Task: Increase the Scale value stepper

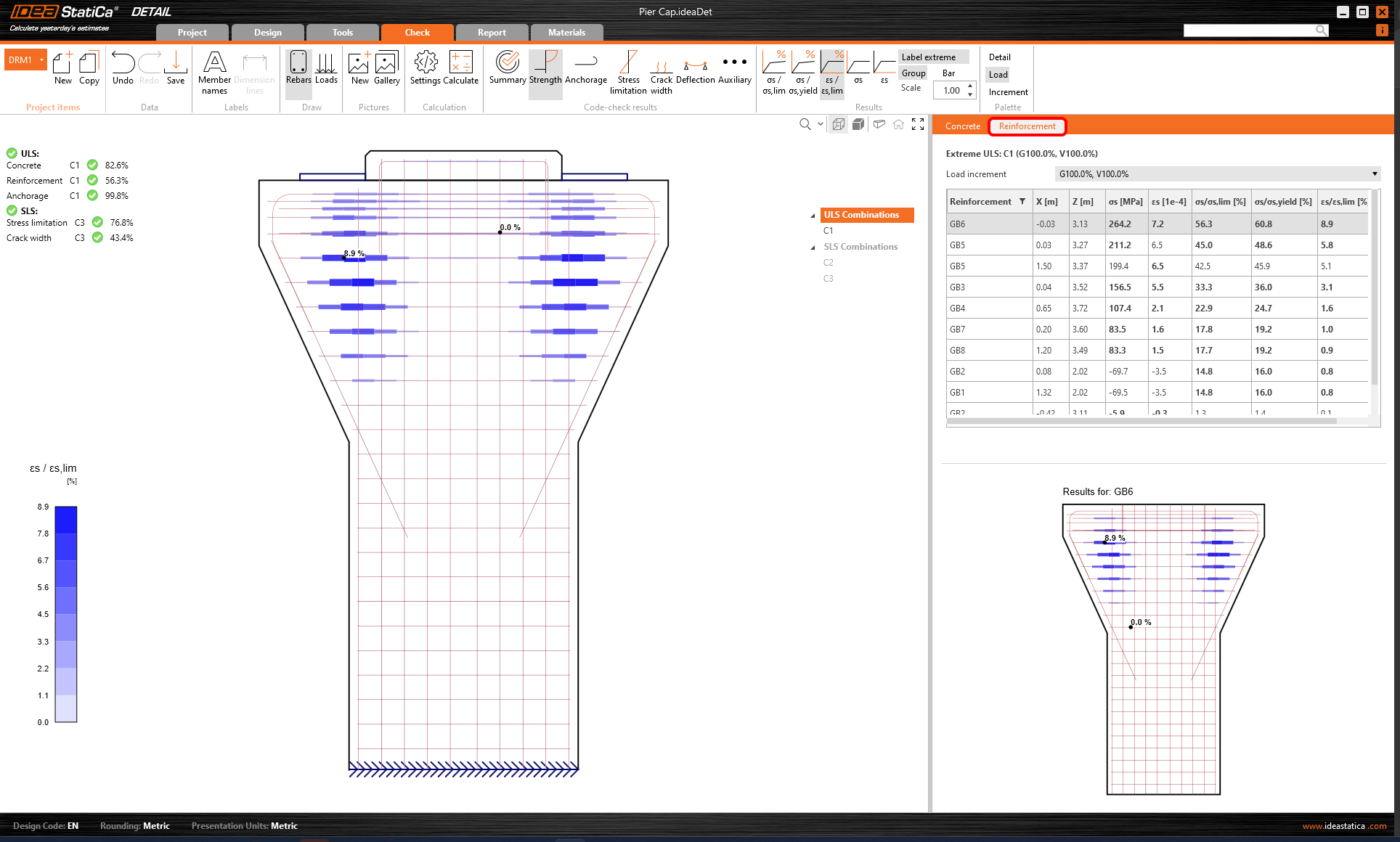Action: point(971,86)
